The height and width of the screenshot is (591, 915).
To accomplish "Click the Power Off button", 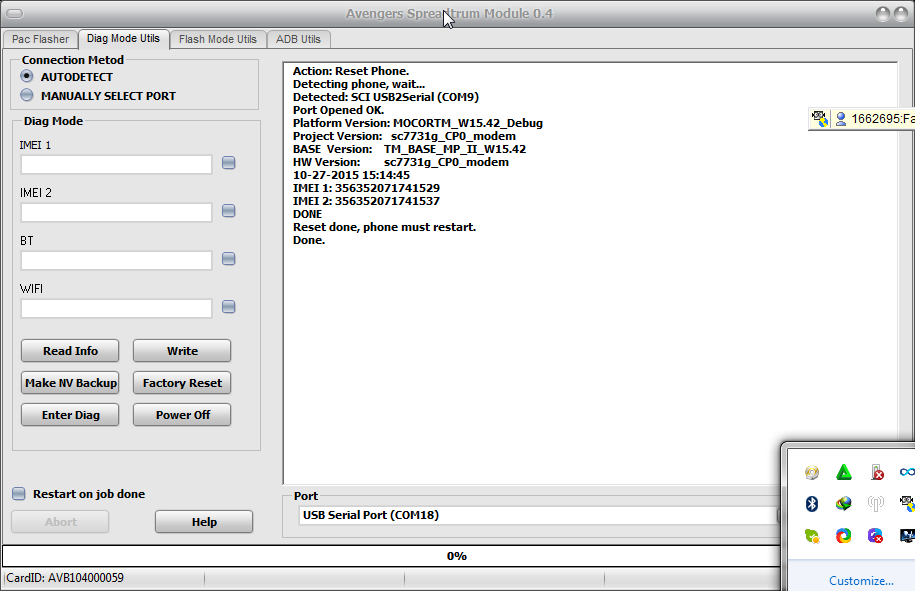I will [x=182, y=415].
